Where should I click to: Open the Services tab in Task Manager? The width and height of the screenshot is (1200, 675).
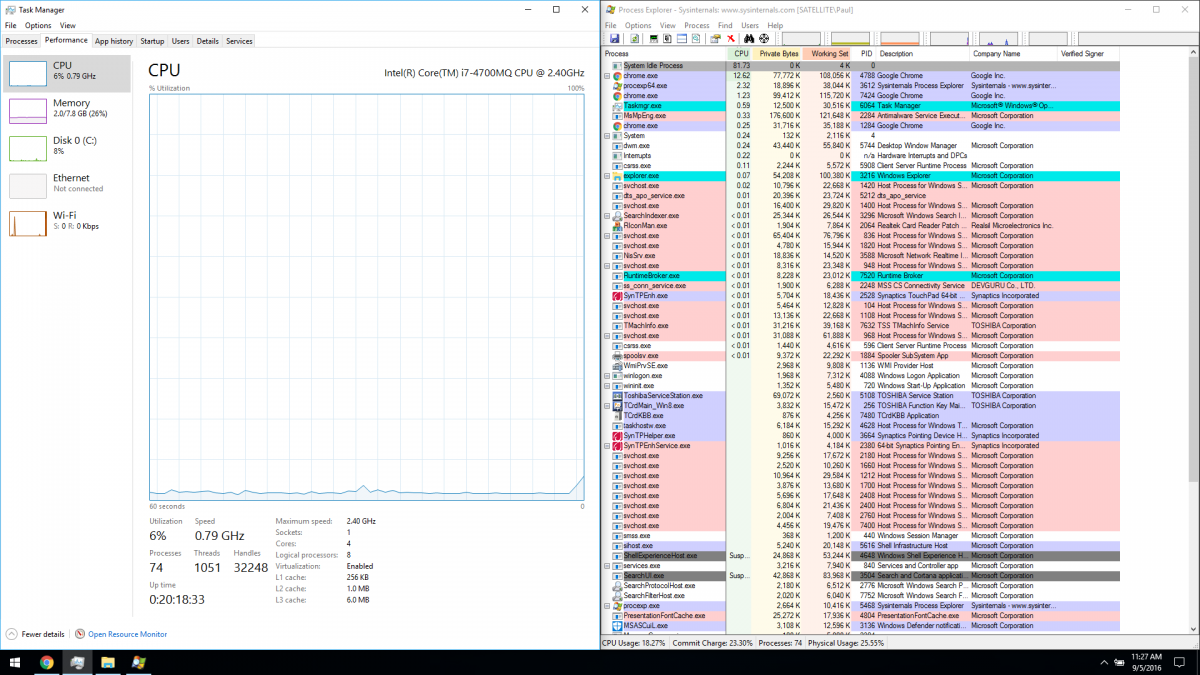[x=239, y=41]
